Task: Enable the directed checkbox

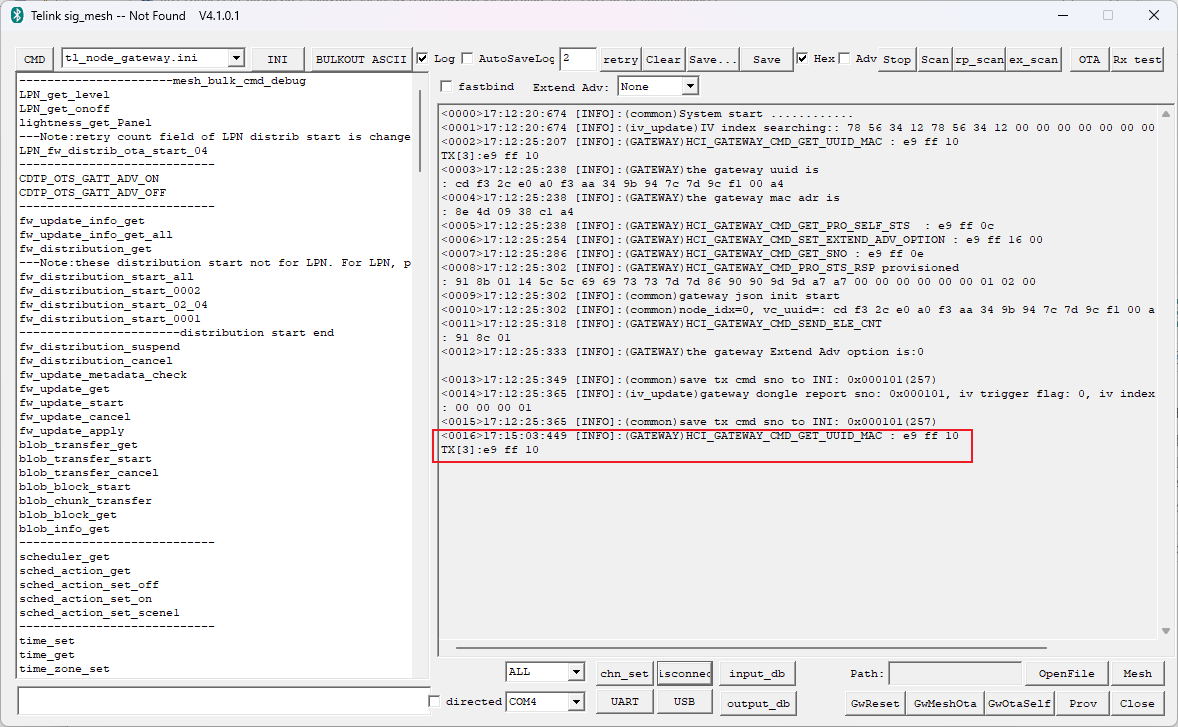Action: click(x=434, y=701)
